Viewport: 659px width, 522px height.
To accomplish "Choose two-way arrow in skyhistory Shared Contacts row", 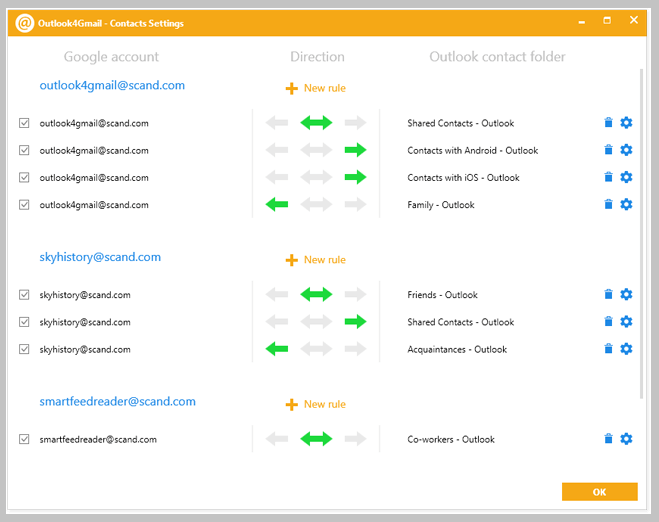I will 316,322.
